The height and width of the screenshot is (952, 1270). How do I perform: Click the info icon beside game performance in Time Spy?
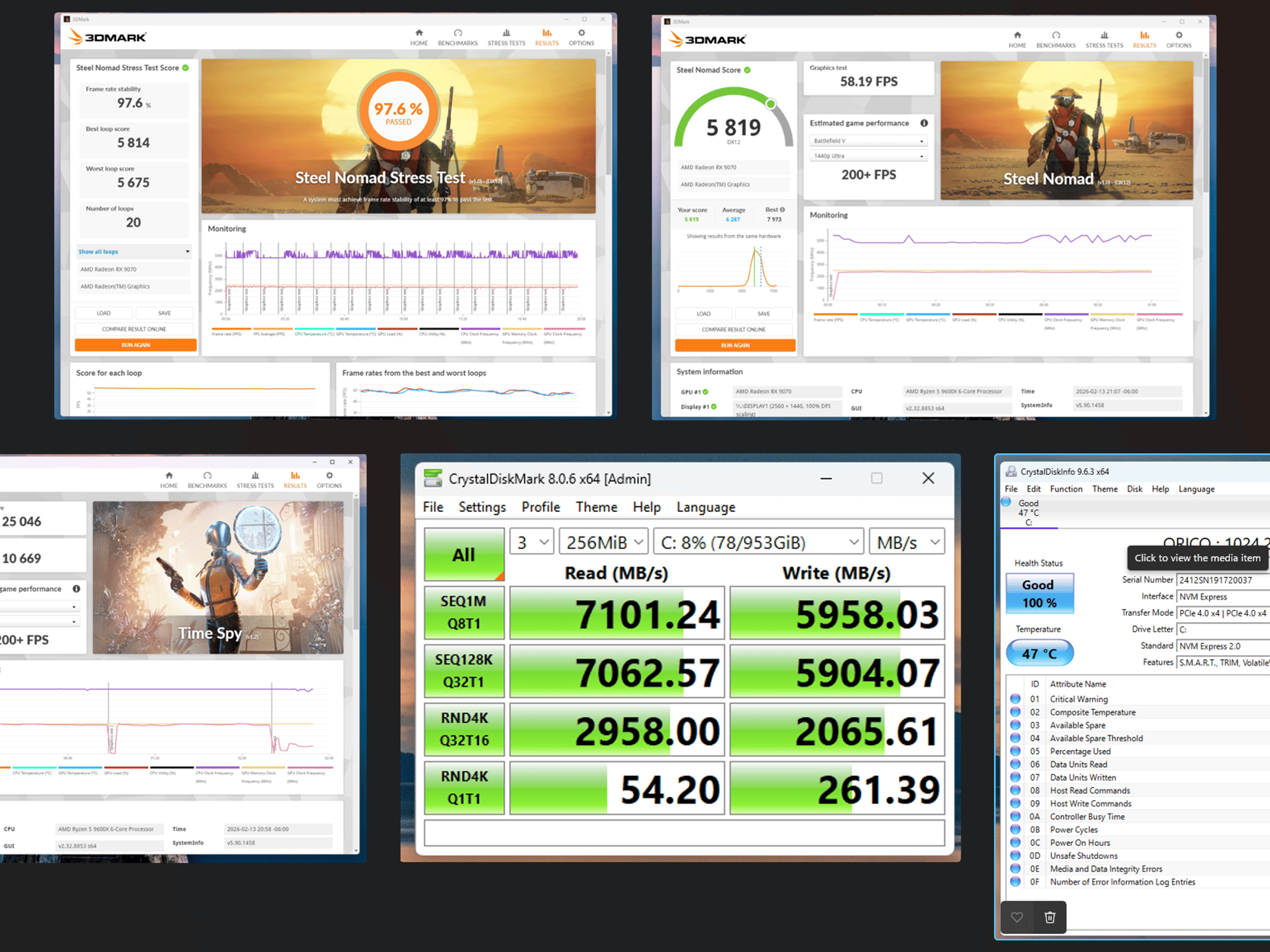pyautogui.click(x=76, y=589)
